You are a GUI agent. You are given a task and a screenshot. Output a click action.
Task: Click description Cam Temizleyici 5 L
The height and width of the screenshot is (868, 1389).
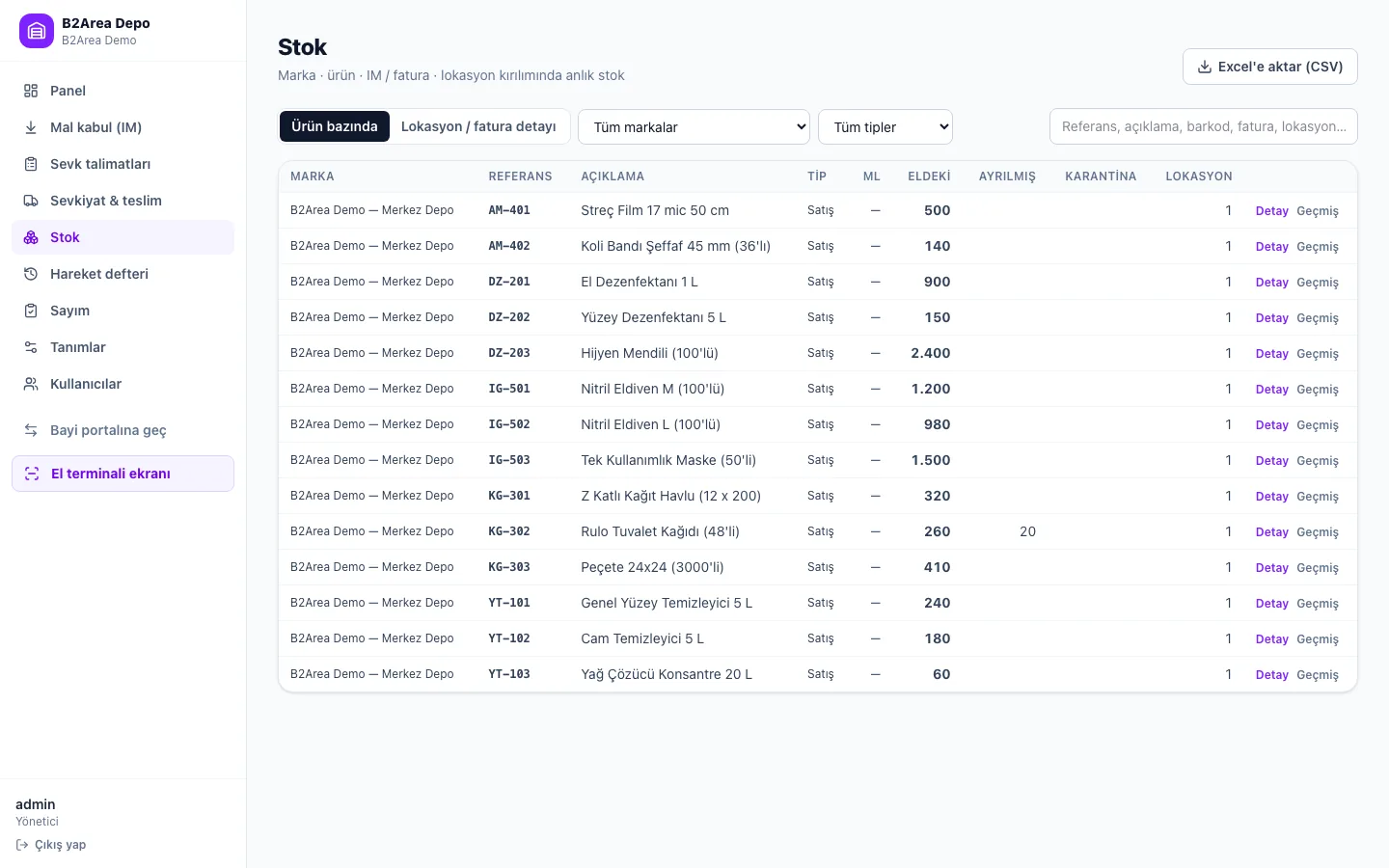coord(642,638)
